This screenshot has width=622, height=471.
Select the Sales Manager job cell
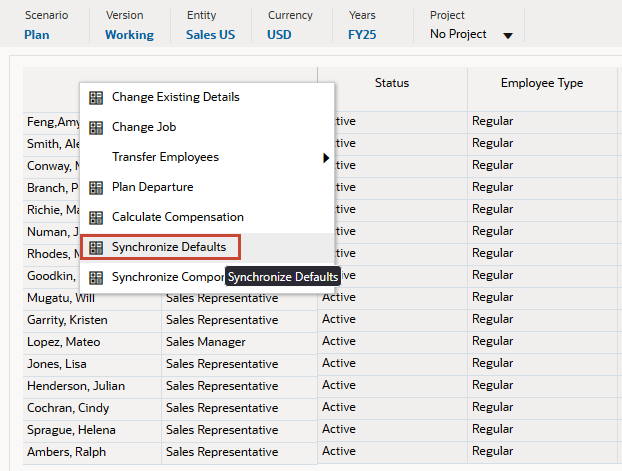pyautogui.click(x=205, y=342)
